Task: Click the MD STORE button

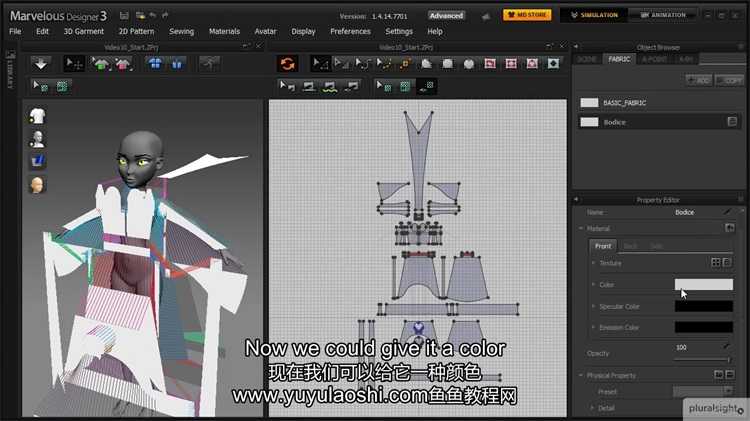Action: tap(527, 15)
